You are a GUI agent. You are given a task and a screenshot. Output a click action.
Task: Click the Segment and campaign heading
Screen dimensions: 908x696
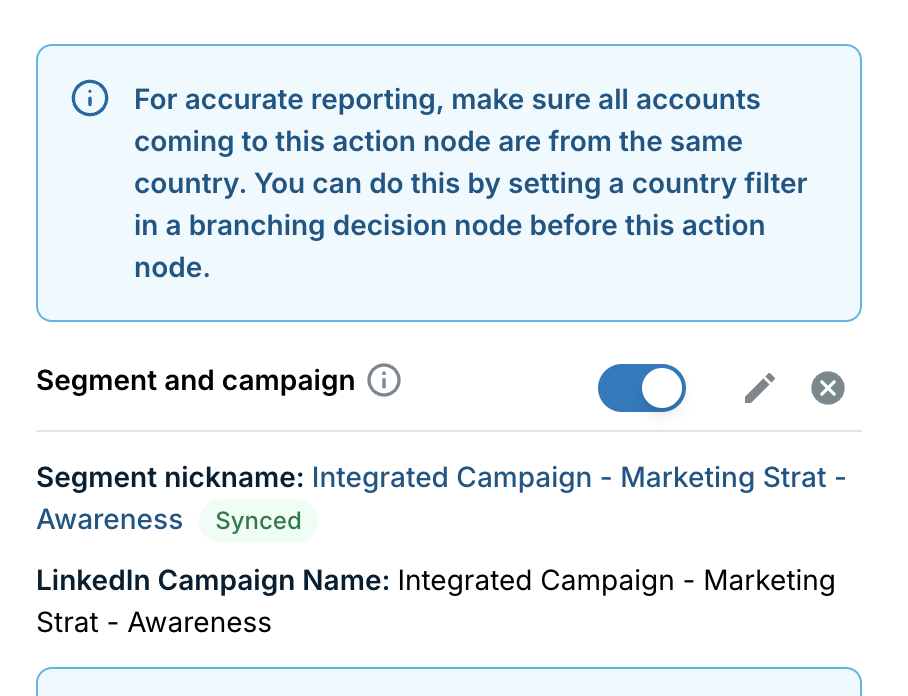pyautogui.click(x=196, y=381)
